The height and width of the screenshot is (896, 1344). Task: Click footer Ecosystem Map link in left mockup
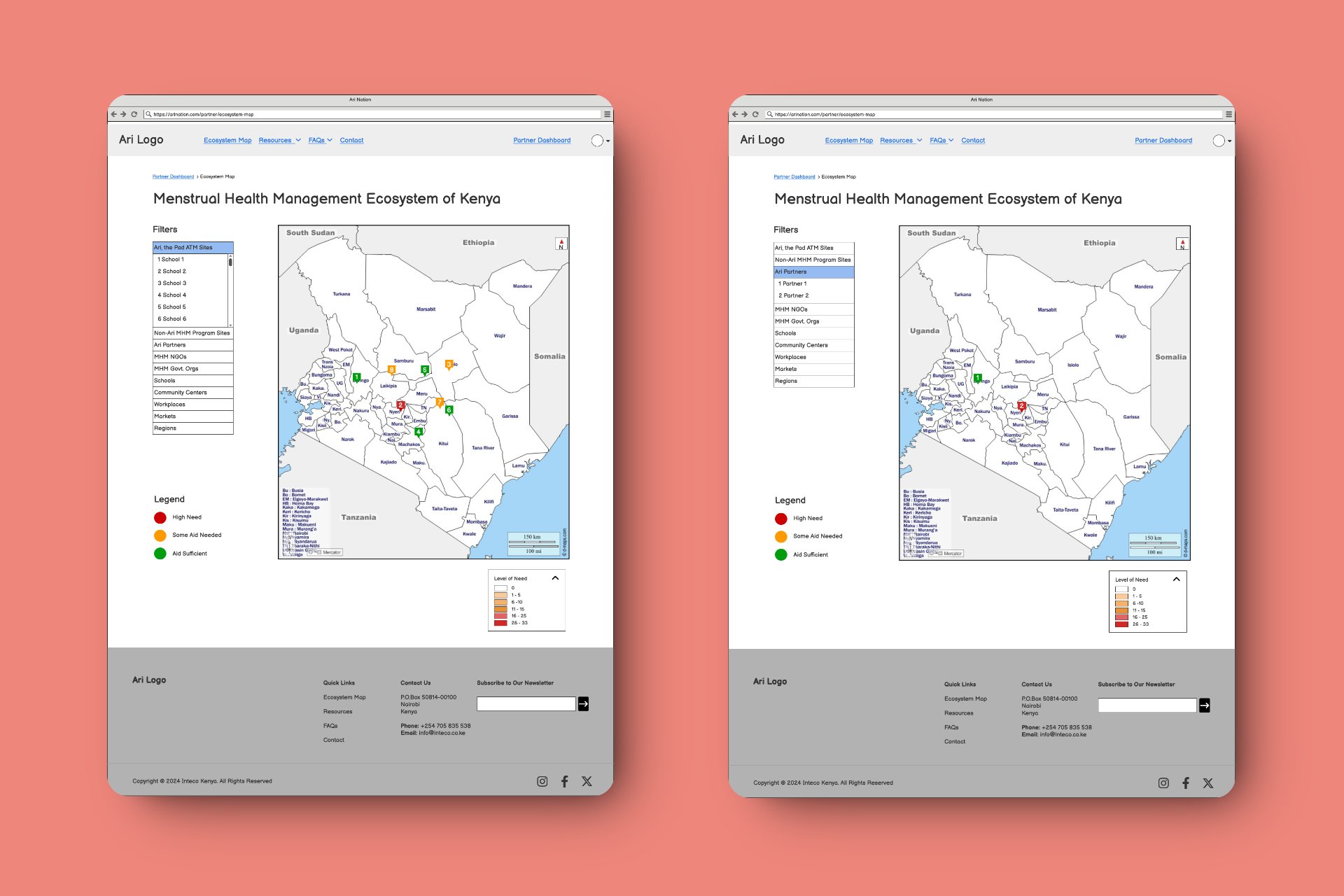click(x=344, y=697)
